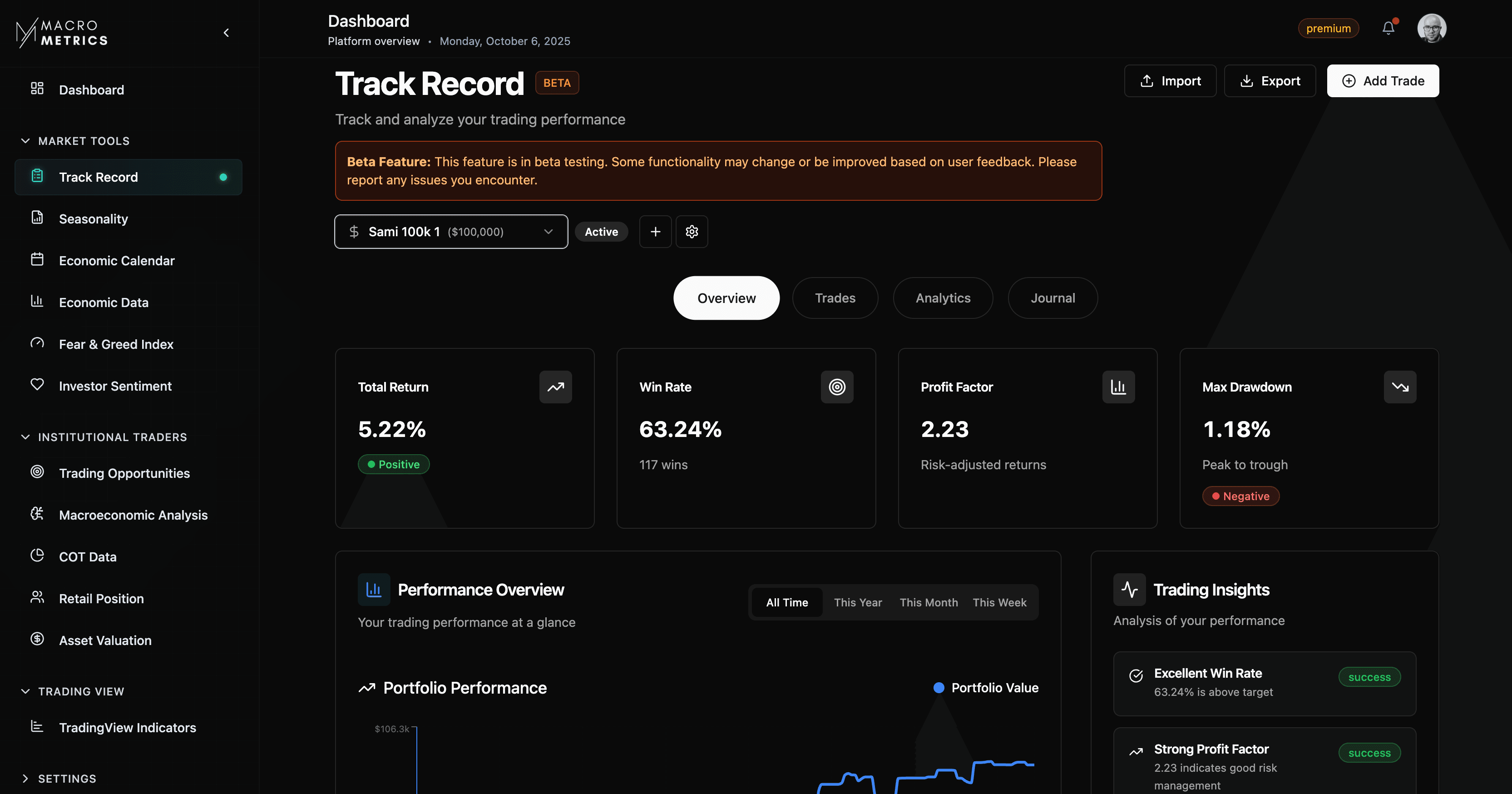The width and height of the screenshot is (1512, 794).
Task: Switch to the Trades tab
Action: pyautogui.click(x=835, y=298)
